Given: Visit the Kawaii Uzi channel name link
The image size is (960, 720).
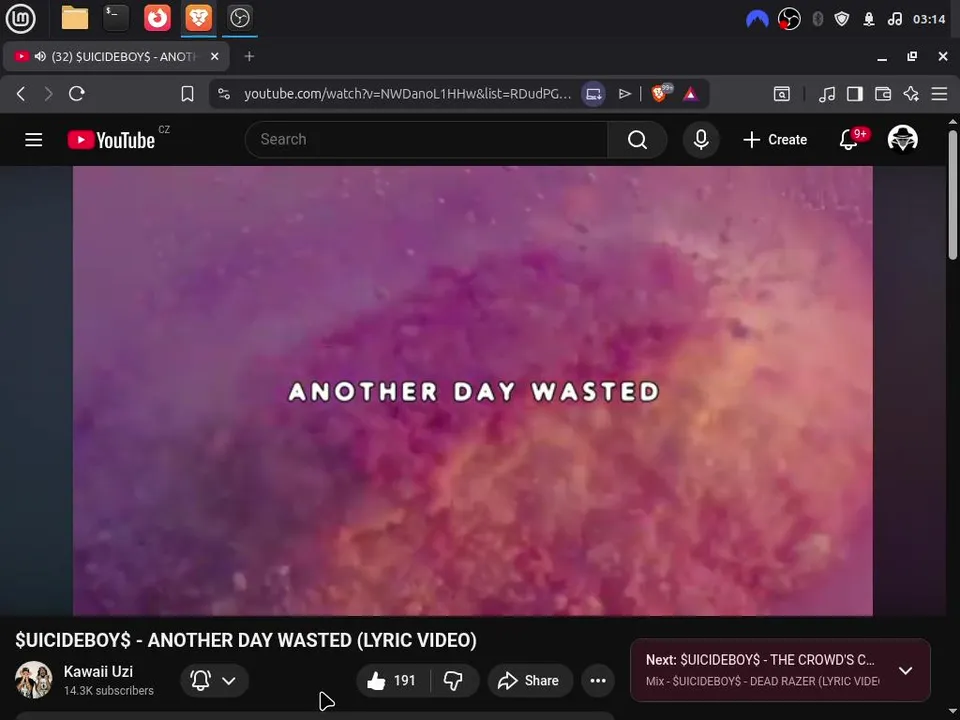Looking at the screenshot, I should click(x=98, y=672).
